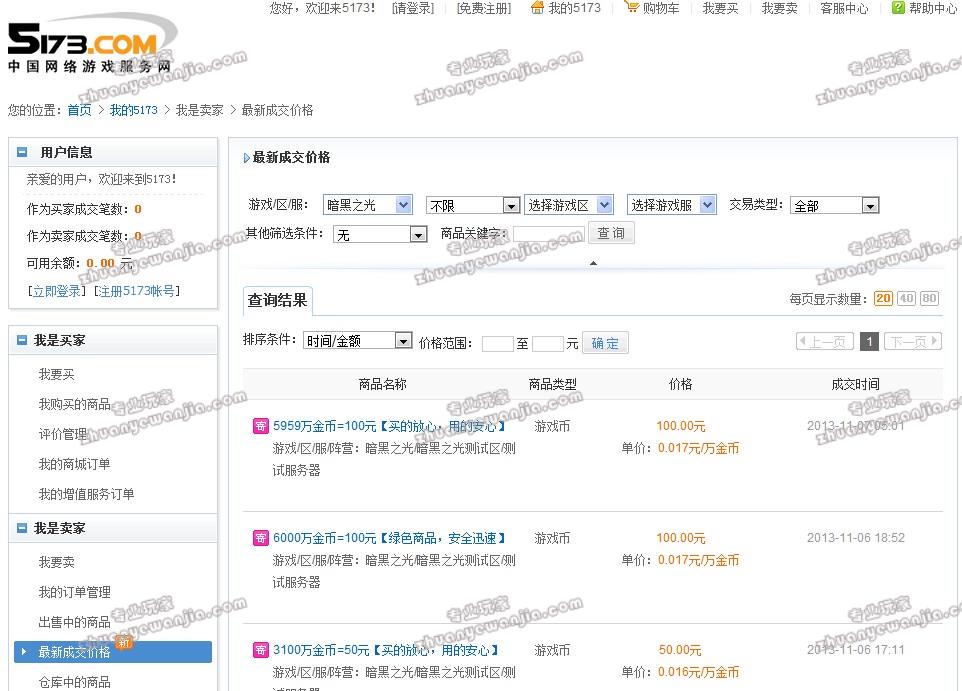Screen dimensions: 962x691
Task: Open 交易类型 dropdown showing 全部
Action: (834, 206)
